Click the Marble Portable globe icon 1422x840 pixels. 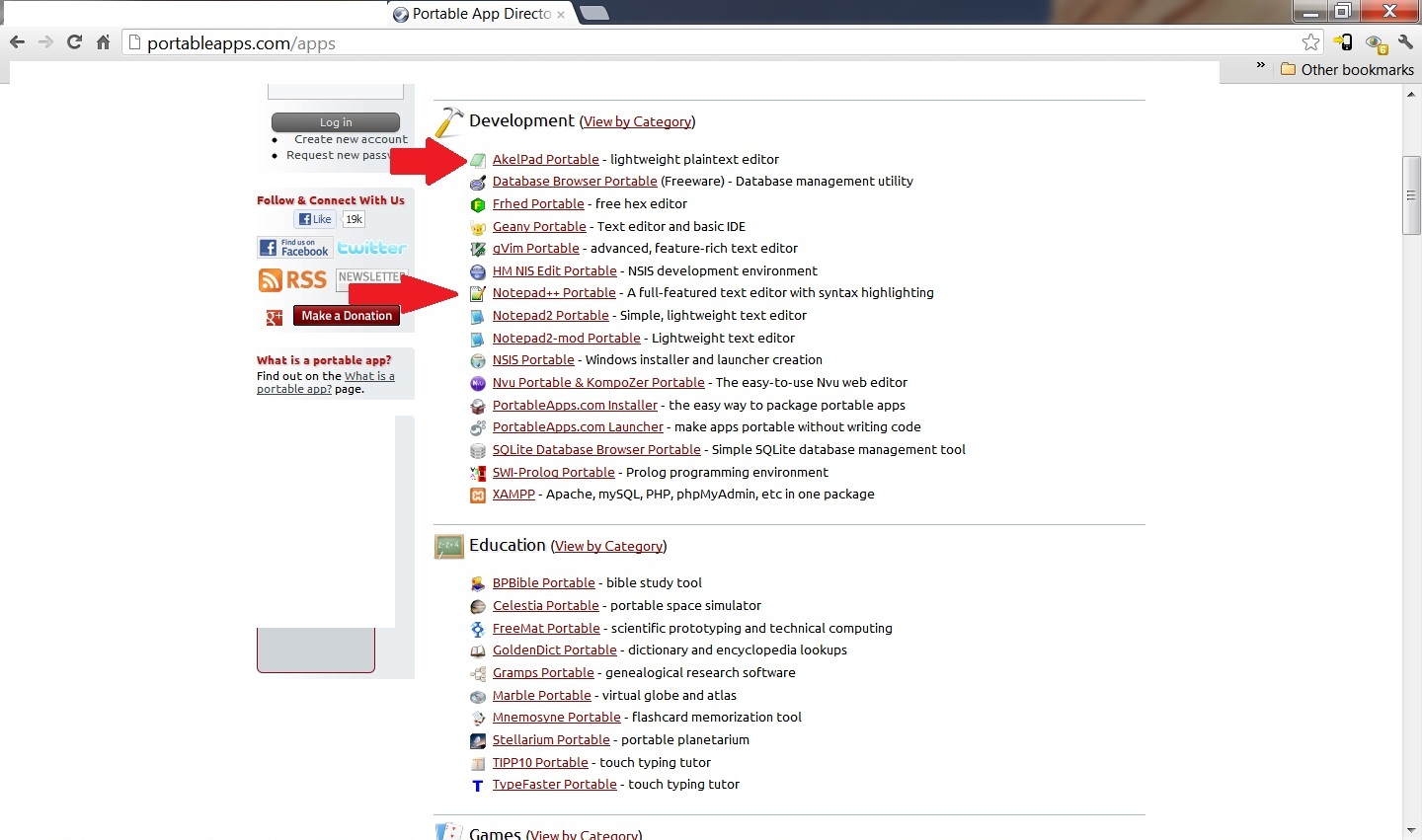pos(478,697)
